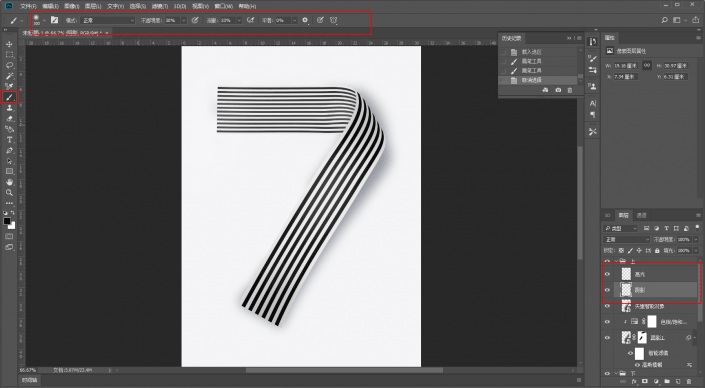Select the Horizontal Type tool
The width and height of the screenshot is (705, 388).
click(x=9, y=140)
